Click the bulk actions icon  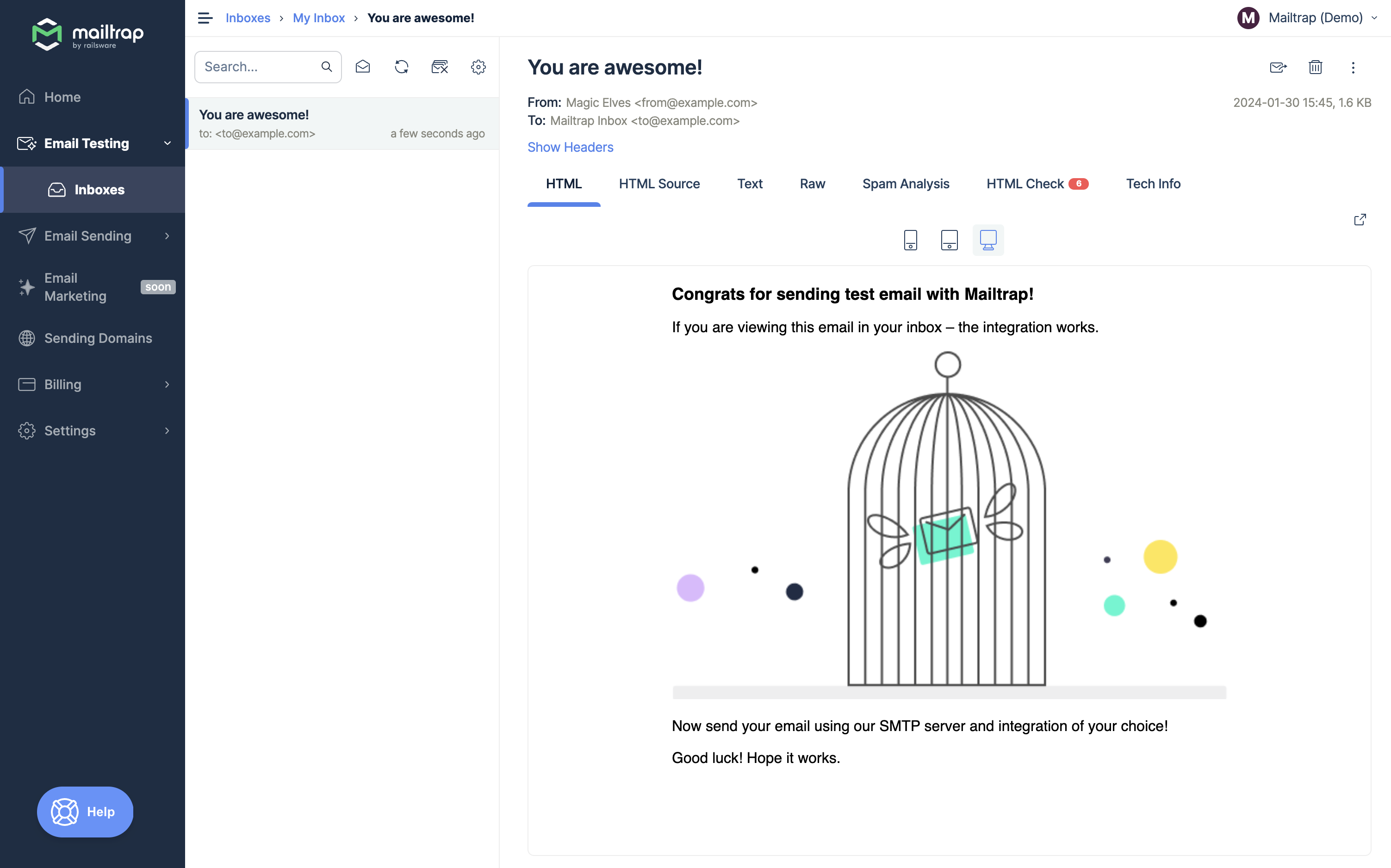point(440,67)
